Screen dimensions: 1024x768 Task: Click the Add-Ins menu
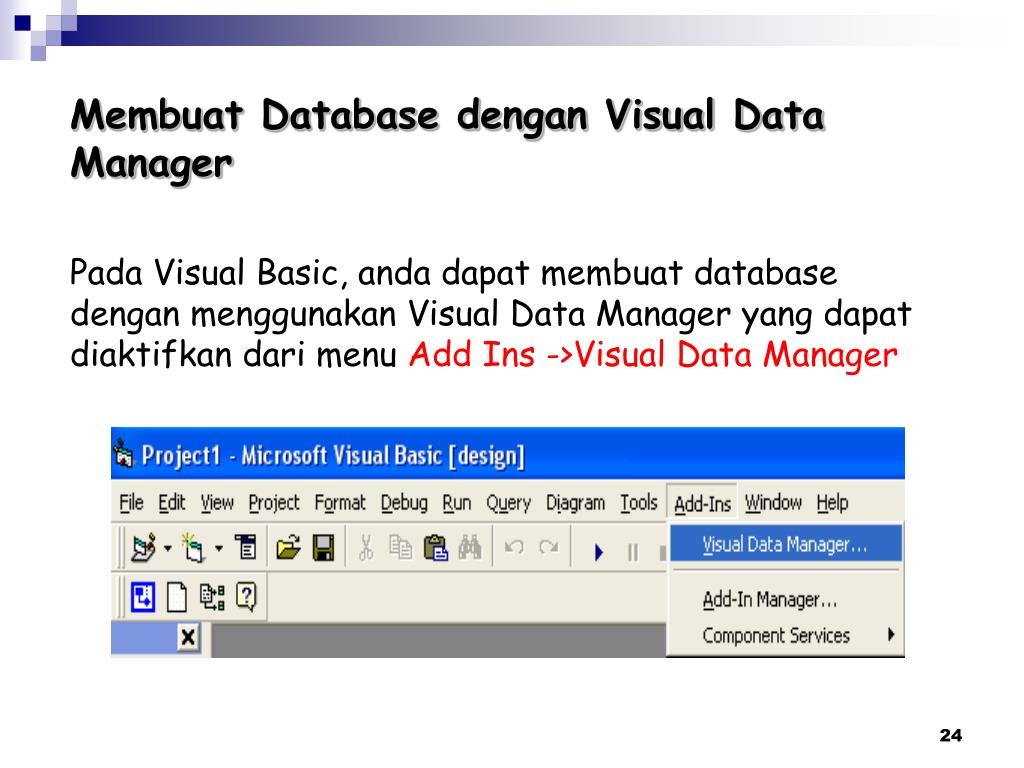click(702, 504)
